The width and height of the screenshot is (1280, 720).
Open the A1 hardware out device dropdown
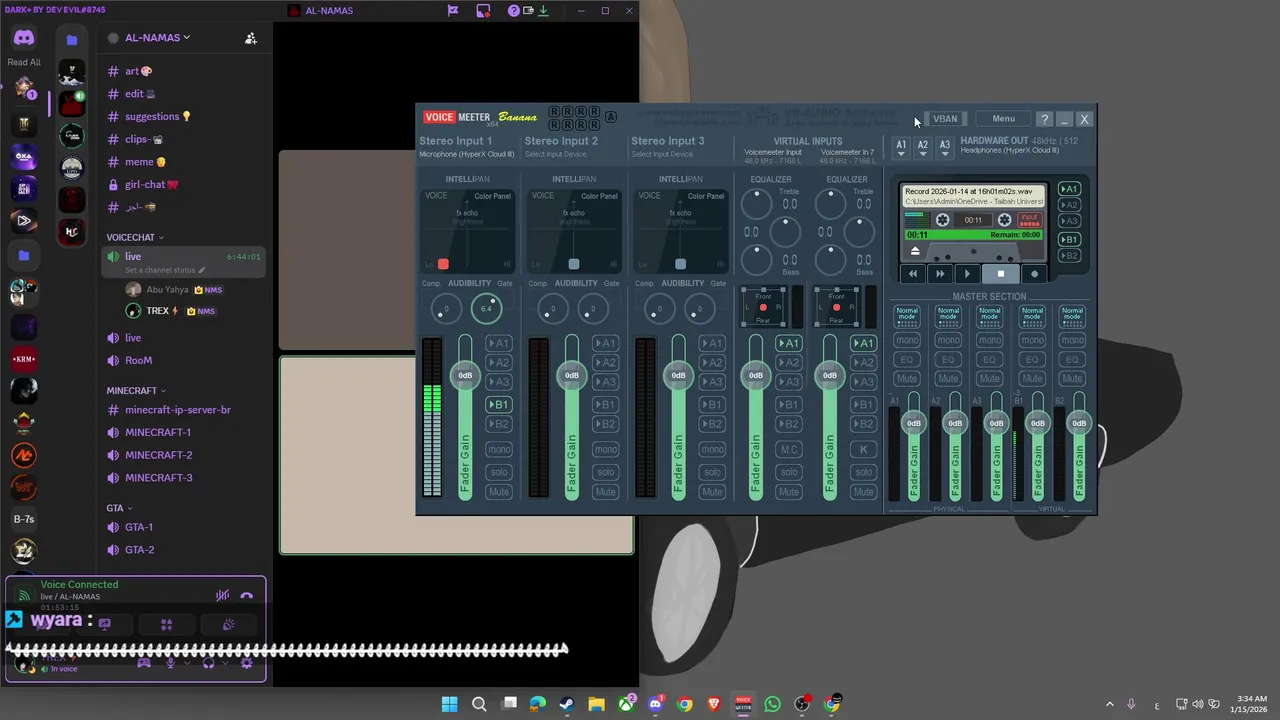coord(901,148)
